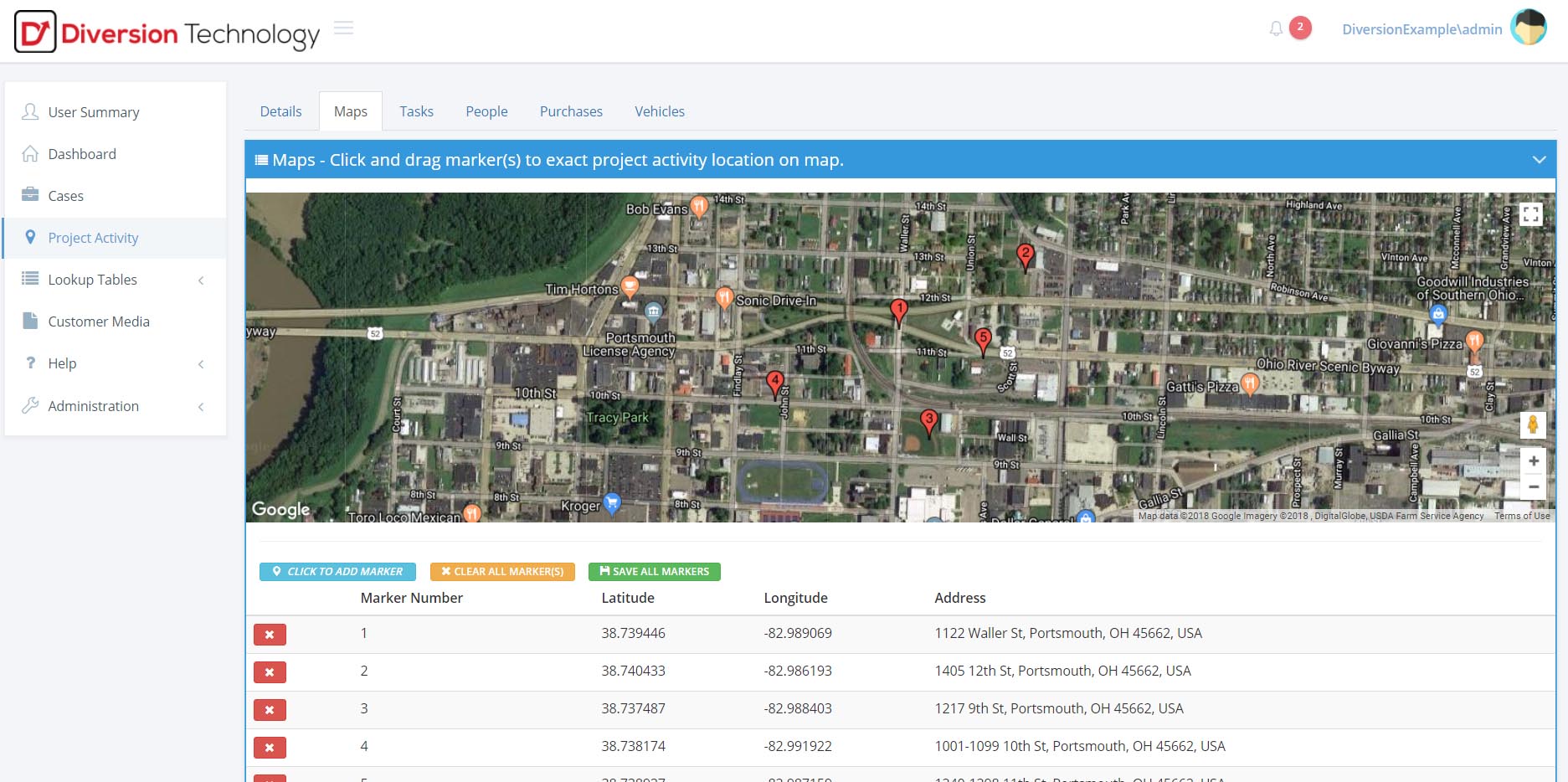The image size is (1568, 782).
Task: Open the Vehicles tab
Action: pos(659,111)
